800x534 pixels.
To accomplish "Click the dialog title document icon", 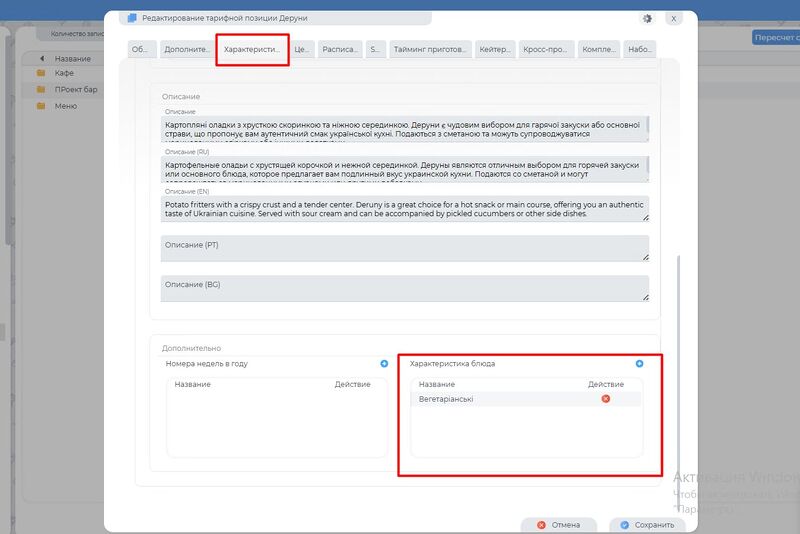I will point(131,18).
